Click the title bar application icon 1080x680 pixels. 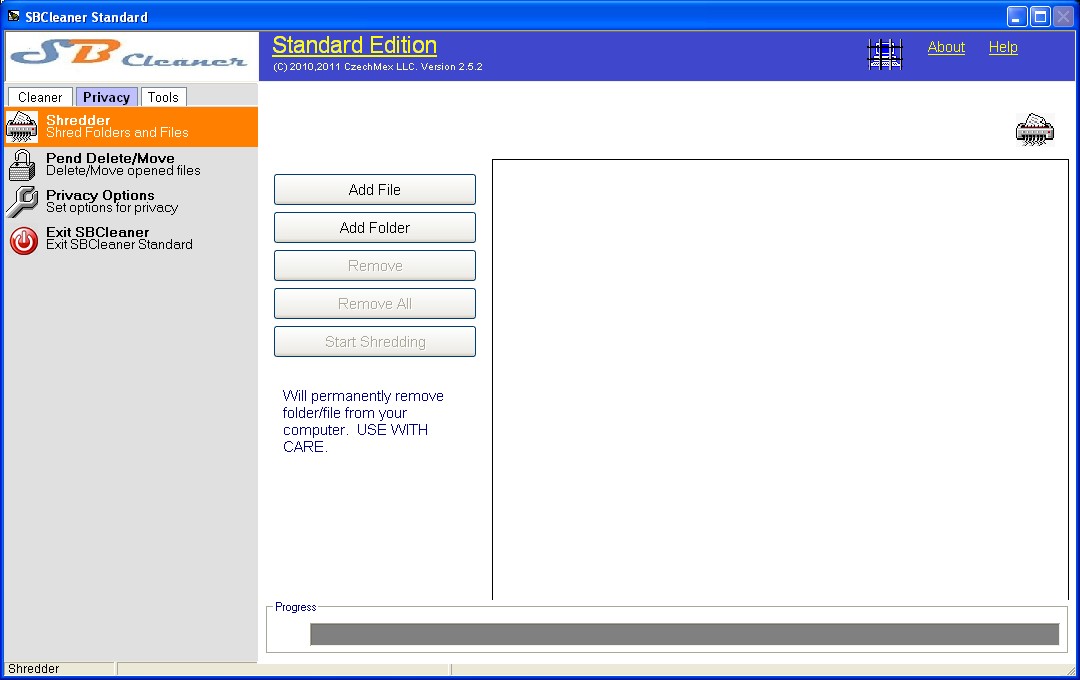13,16
